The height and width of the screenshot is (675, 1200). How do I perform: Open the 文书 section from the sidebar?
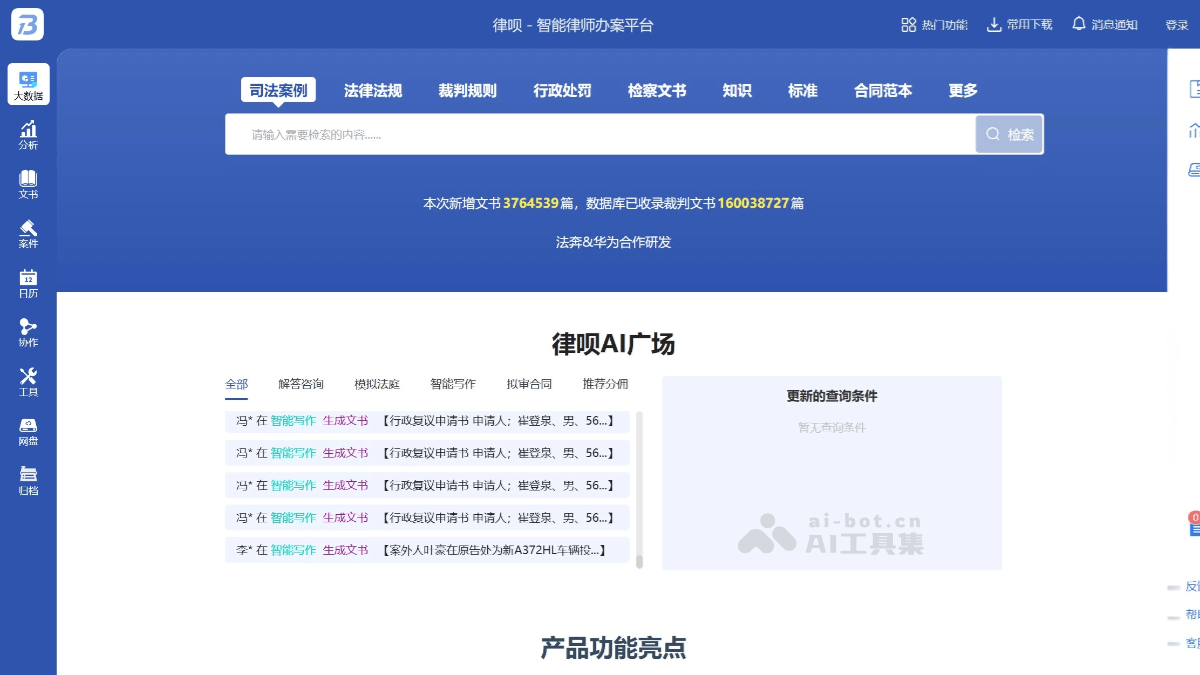click(x=27, y=185)
